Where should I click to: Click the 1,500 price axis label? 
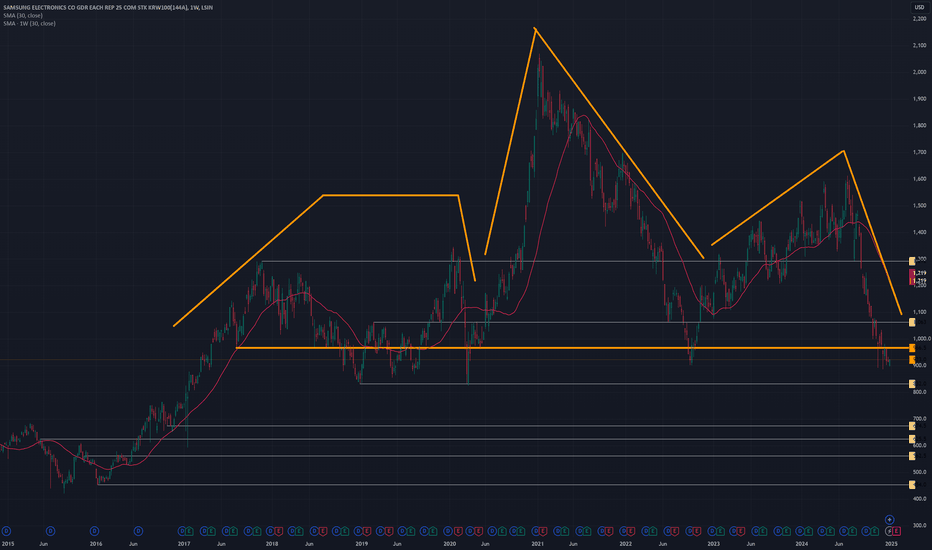(x=919, y=206)
